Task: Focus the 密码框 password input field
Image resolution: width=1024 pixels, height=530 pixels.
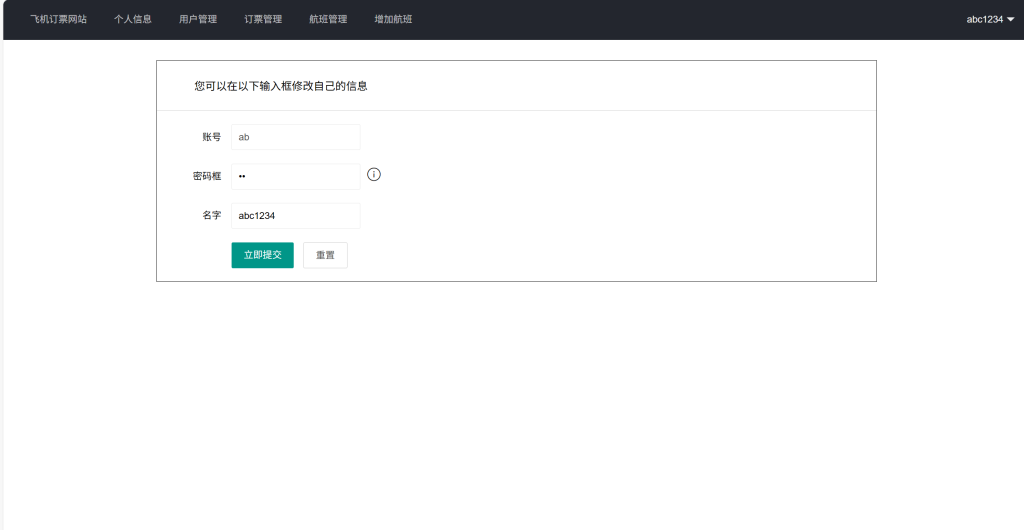Action: point(296,176)
